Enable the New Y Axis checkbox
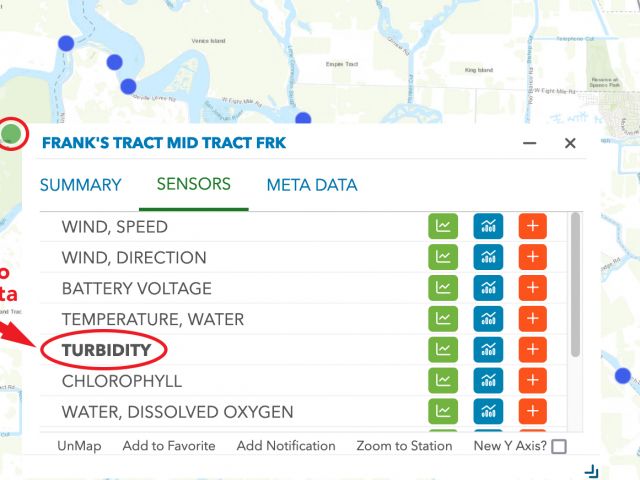Viewport: 640px width, 480px height. click(559, 446)
